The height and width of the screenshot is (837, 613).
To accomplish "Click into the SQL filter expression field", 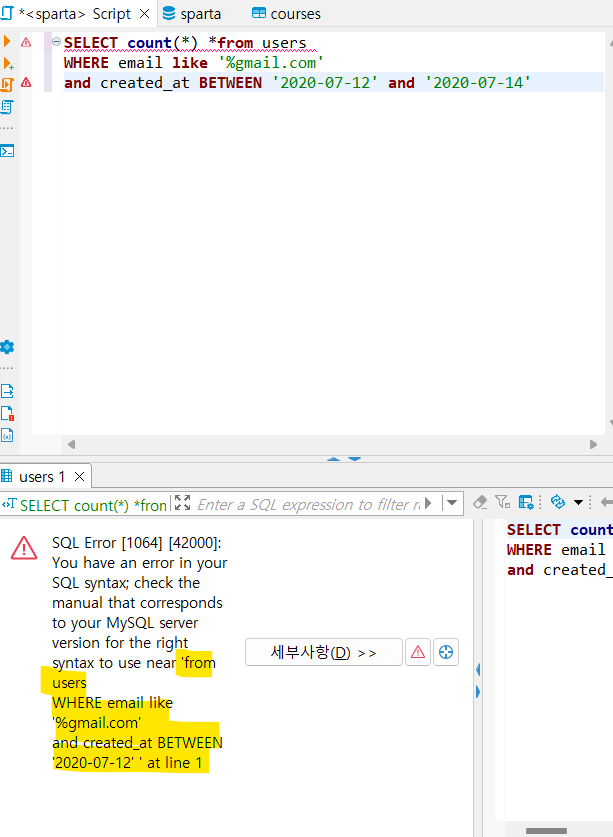I will 309,504.
